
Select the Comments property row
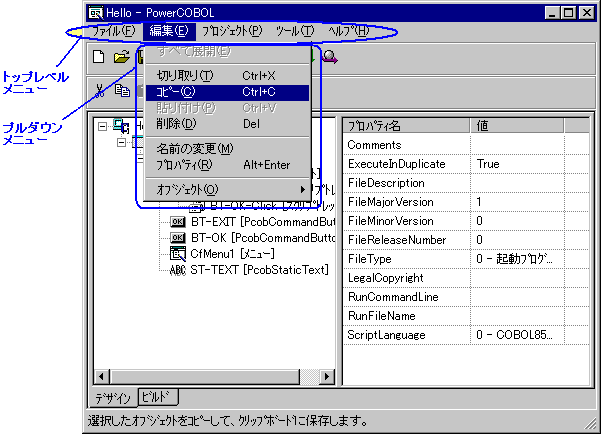tap(466, 145)
